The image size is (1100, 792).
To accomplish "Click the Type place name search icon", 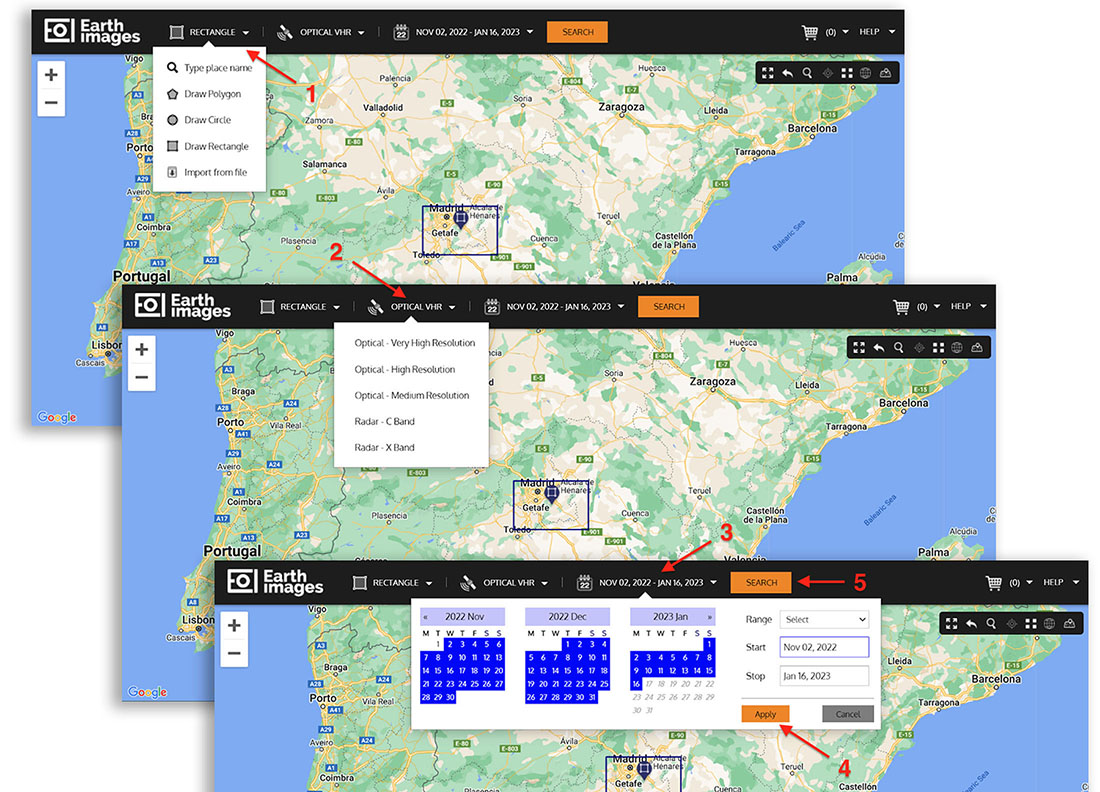I will click(x=173, y=69).
